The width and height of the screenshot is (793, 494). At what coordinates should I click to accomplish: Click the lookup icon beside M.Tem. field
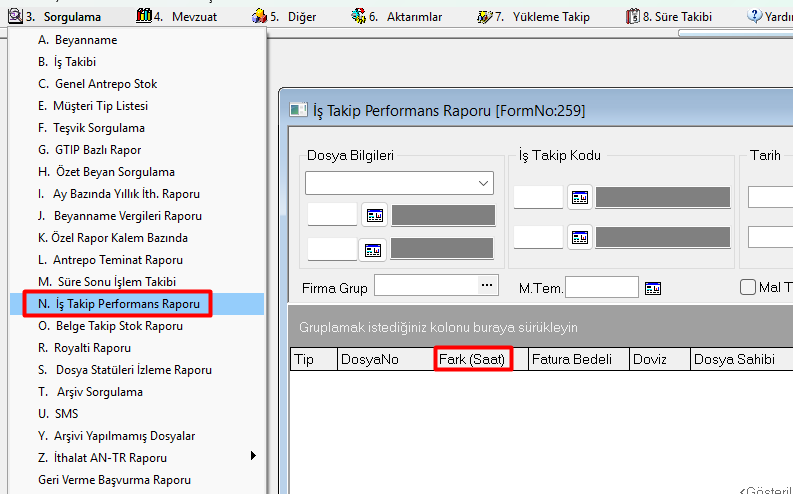pos(653,288)
